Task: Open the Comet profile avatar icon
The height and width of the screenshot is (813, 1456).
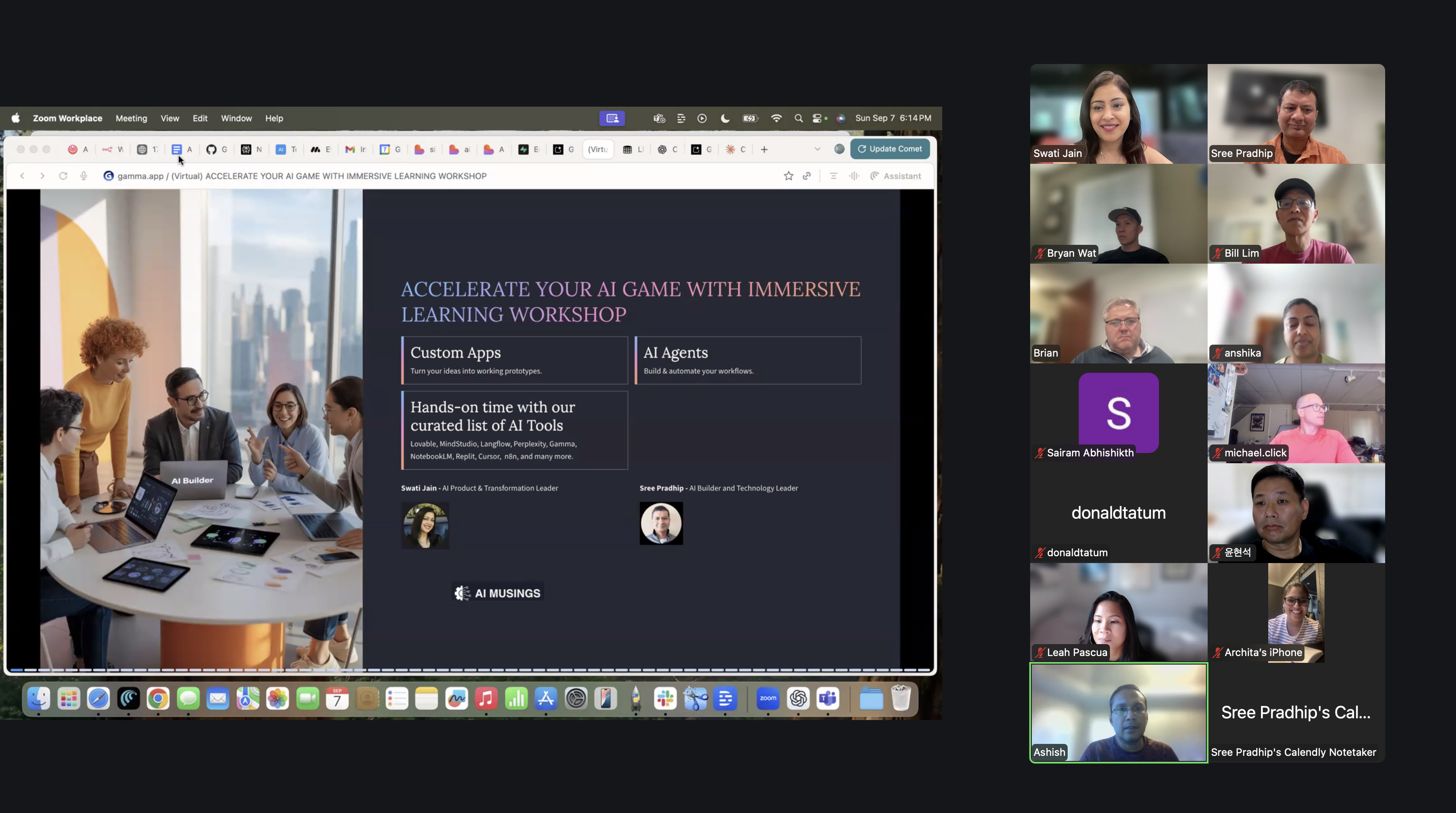Action: coord(839,148)
